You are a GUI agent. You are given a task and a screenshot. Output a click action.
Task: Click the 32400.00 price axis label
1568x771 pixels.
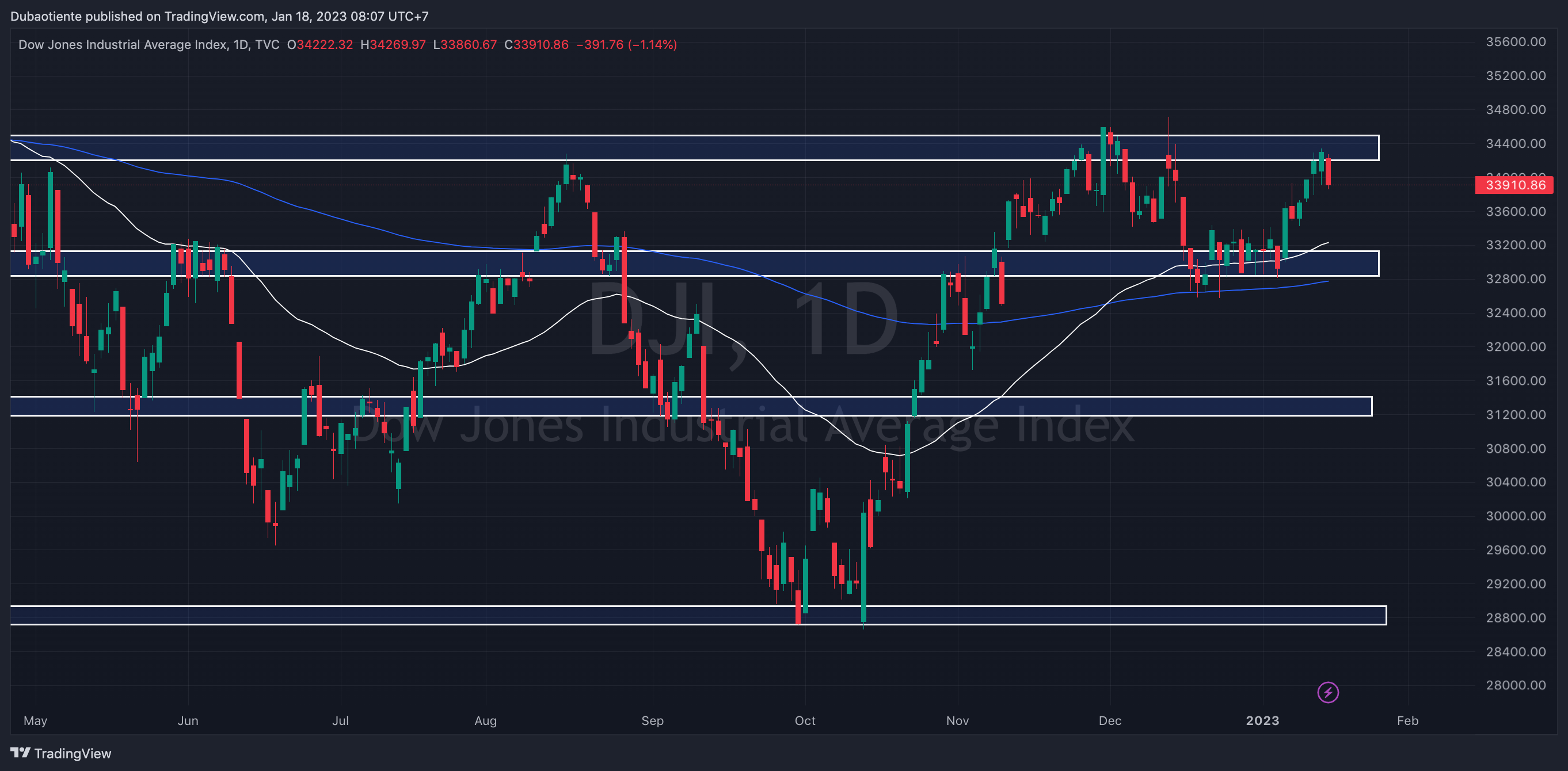point(1516,313)
